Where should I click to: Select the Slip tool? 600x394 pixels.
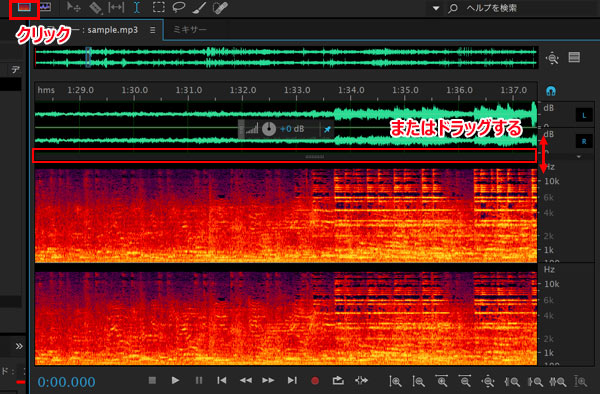[116, 7]
